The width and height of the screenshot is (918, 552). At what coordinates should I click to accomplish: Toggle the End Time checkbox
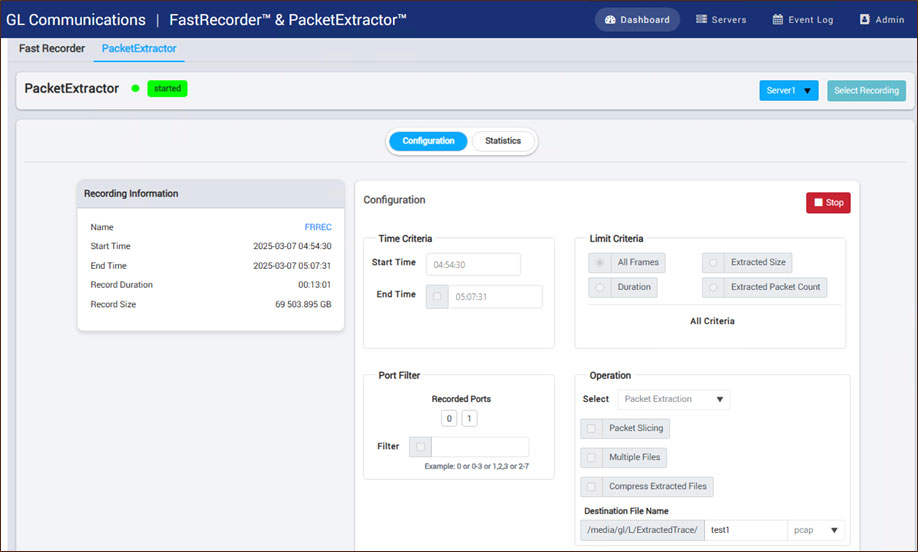pos(437,297)
